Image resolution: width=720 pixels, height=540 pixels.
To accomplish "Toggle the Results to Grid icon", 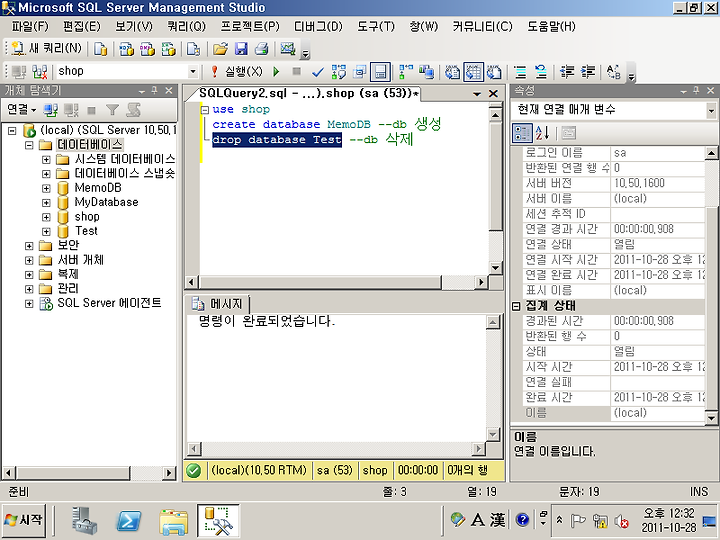I will tap(473, 72).
